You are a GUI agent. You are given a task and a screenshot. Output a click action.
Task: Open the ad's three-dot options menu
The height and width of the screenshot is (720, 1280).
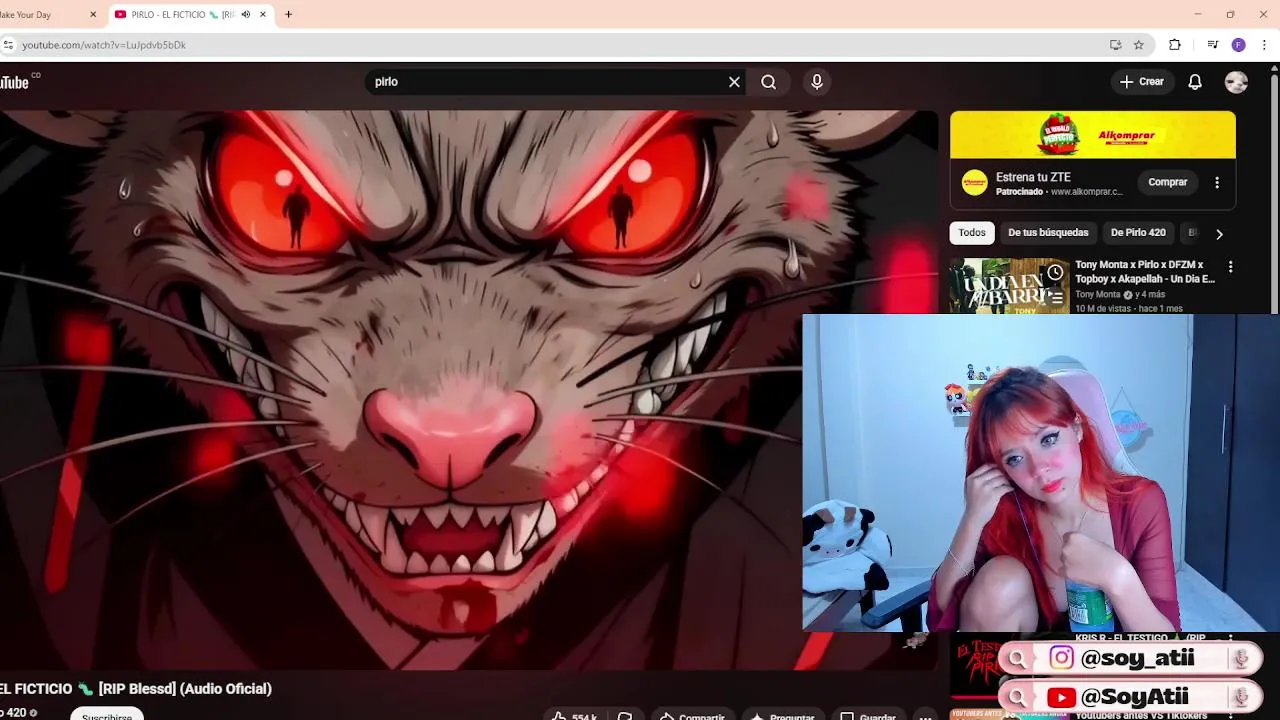click(1217, 182)
